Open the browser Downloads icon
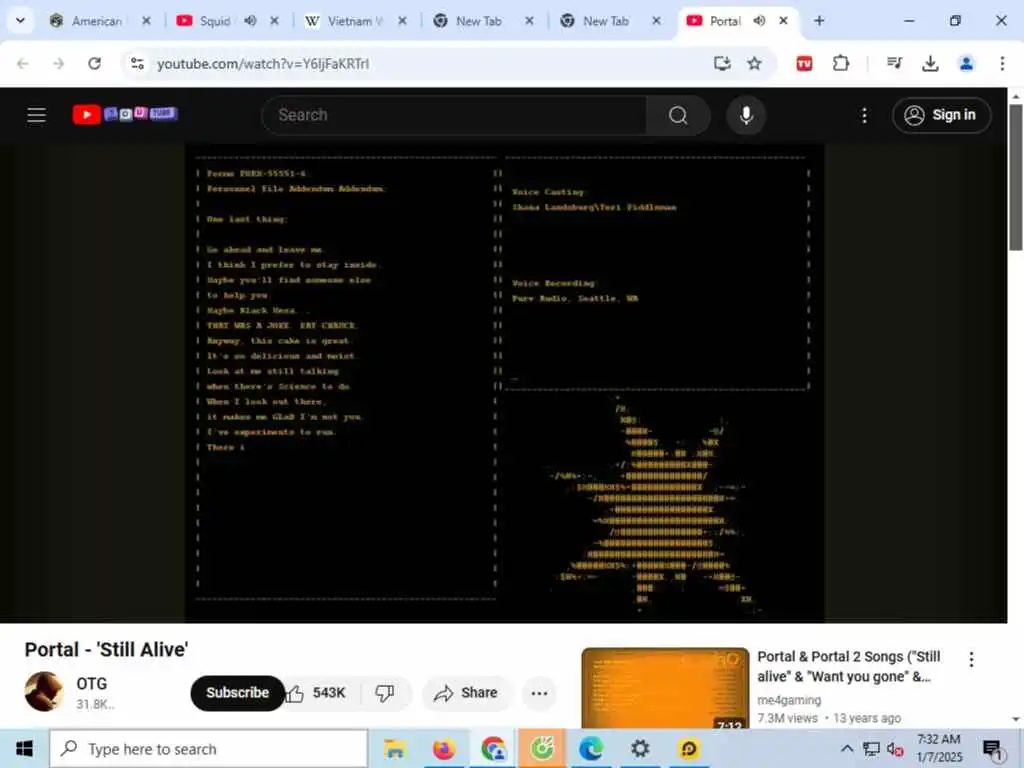This screenshot has height=768, width=1024. tap(930, 63)
